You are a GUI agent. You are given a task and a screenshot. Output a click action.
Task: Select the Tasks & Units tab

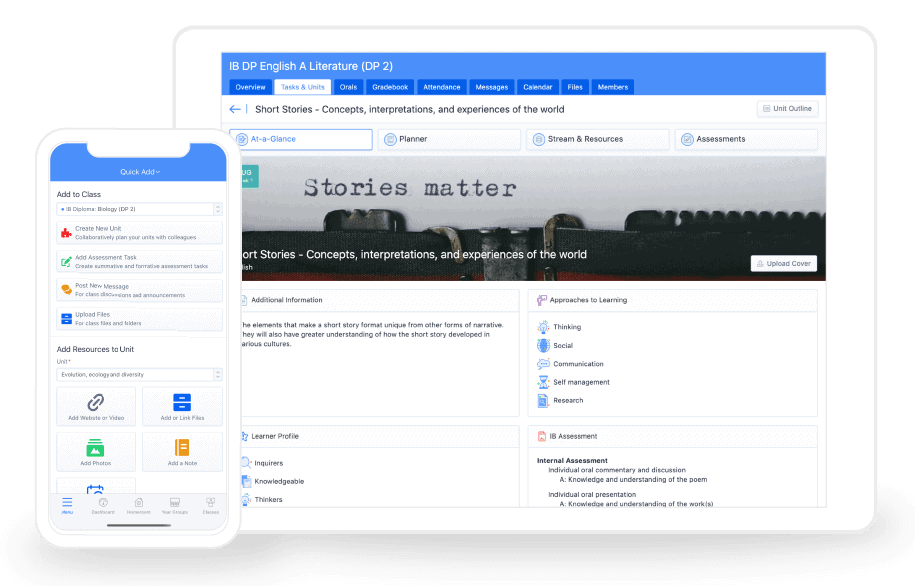[x=303, y=87]
